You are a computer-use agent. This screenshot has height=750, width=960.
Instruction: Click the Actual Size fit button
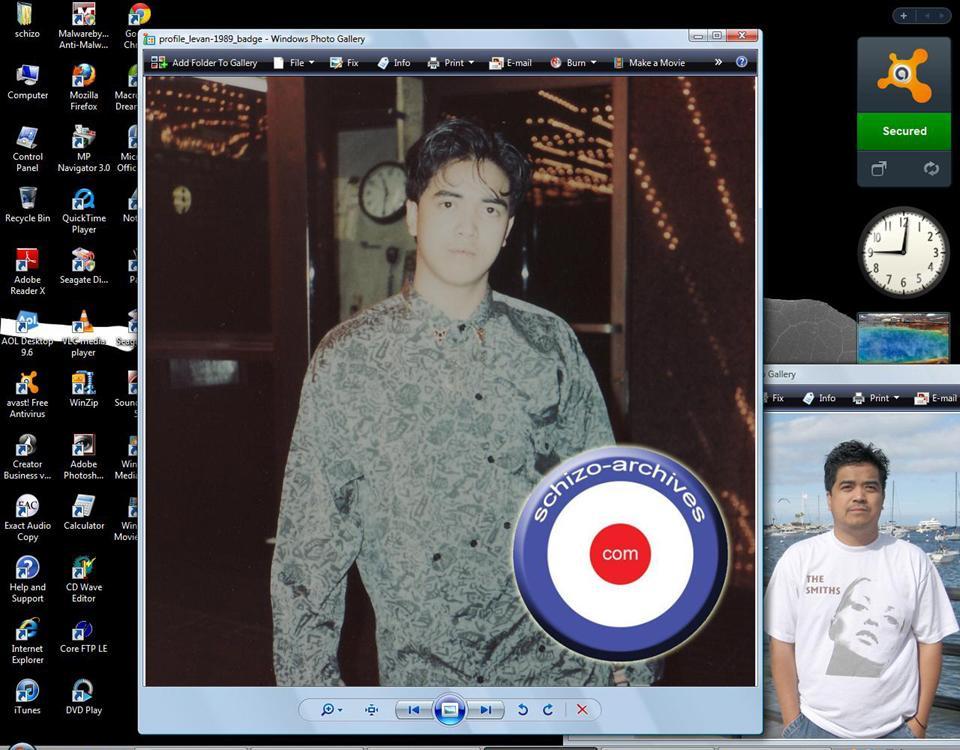tap(371, 710)
